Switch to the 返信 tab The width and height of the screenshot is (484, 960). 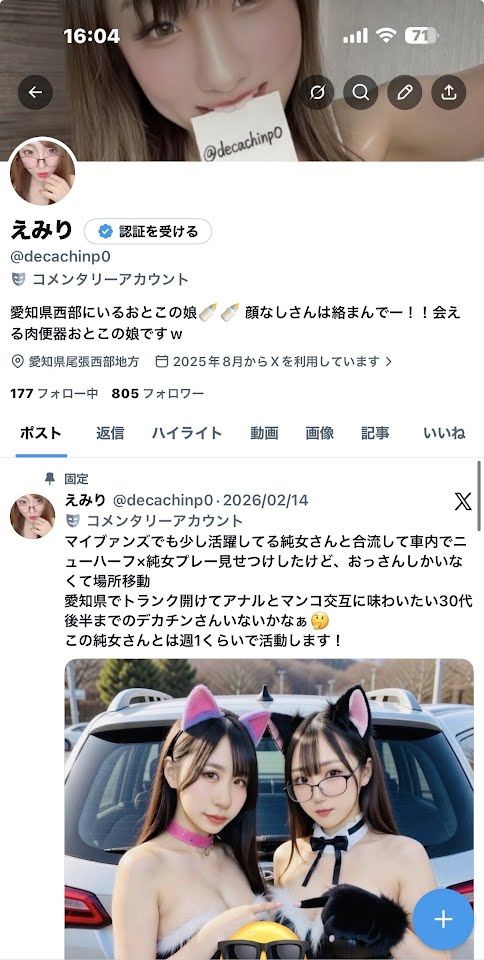point(110,433)
